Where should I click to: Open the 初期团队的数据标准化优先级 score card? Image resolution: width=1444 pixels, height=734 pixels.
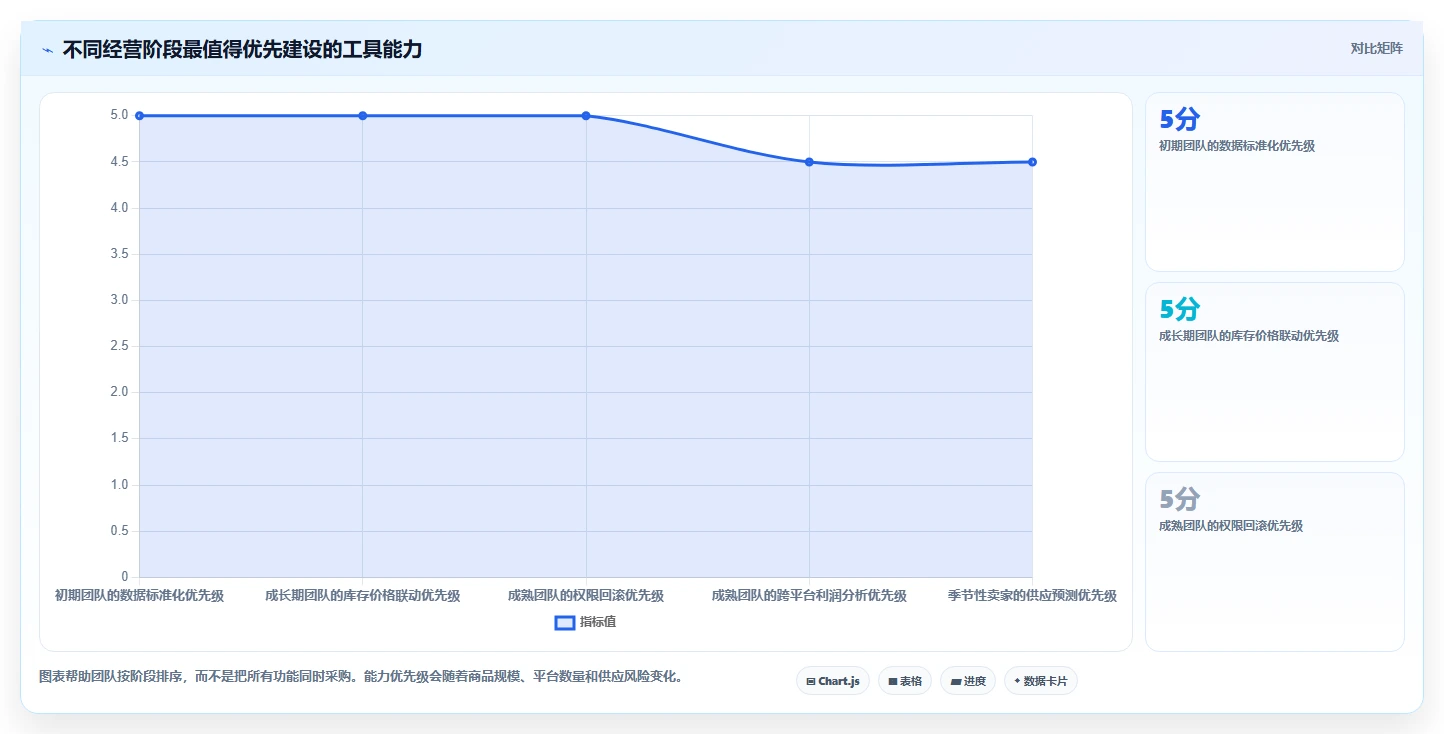point(1275,182)
